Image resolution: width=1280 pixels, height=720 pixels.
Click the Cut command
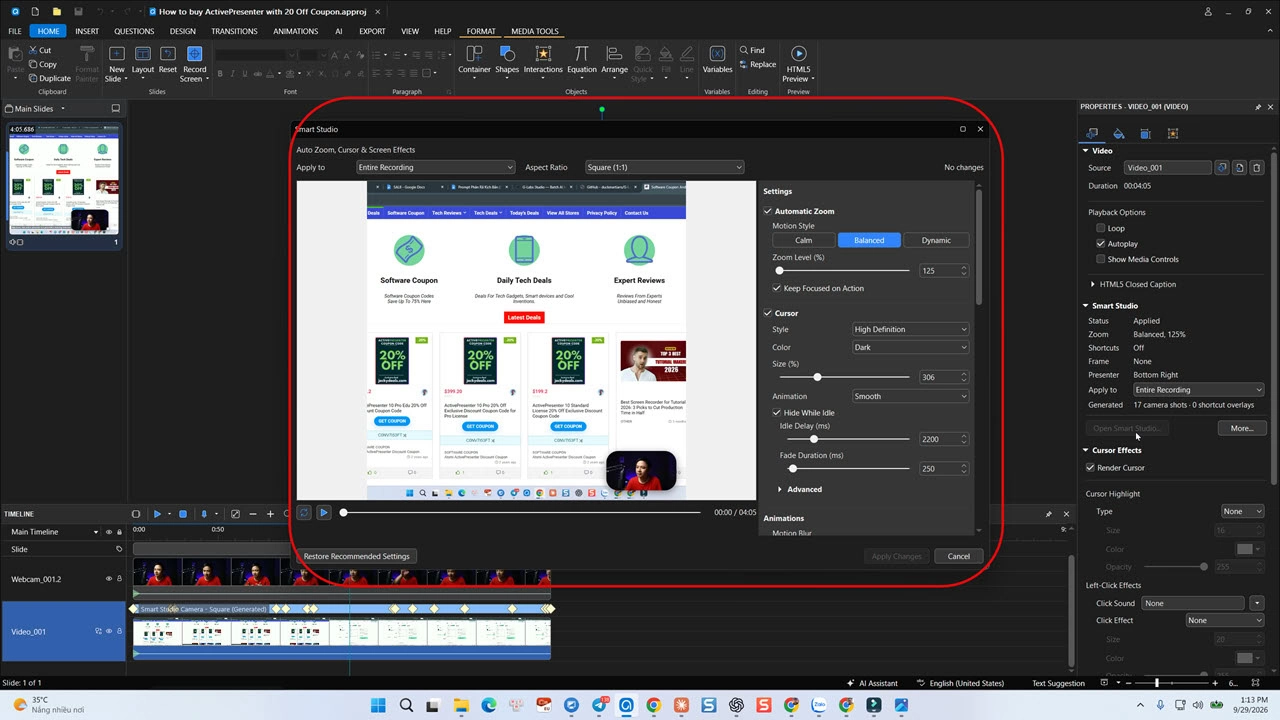tap(40, 50)
